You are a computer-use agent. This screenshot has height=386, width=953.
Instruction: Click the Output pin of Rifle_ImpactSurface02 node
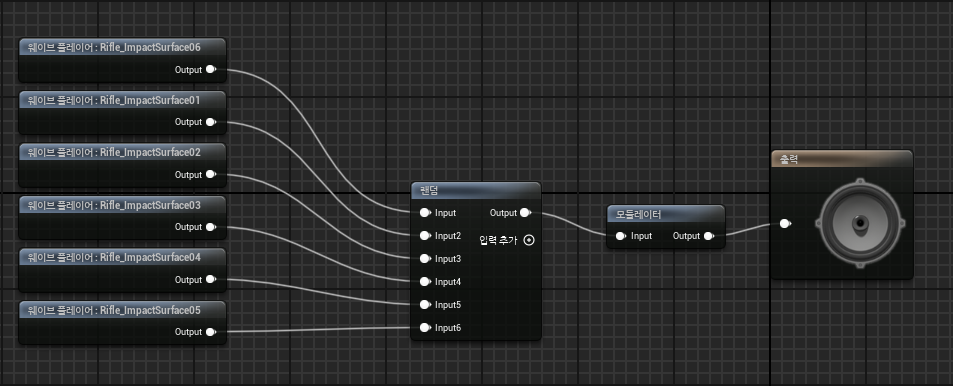(x=211, y=174)
